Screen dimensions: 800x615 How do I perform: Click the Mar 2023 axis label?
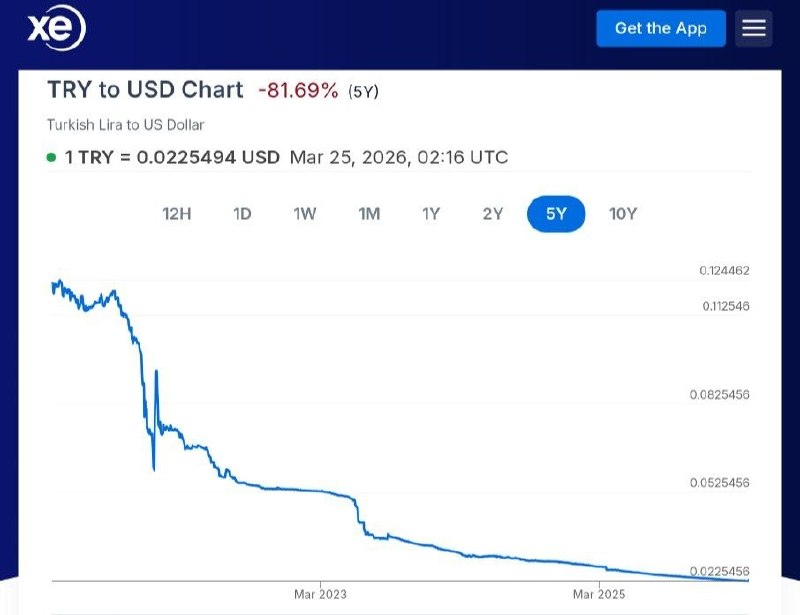[x=320, y=594]
